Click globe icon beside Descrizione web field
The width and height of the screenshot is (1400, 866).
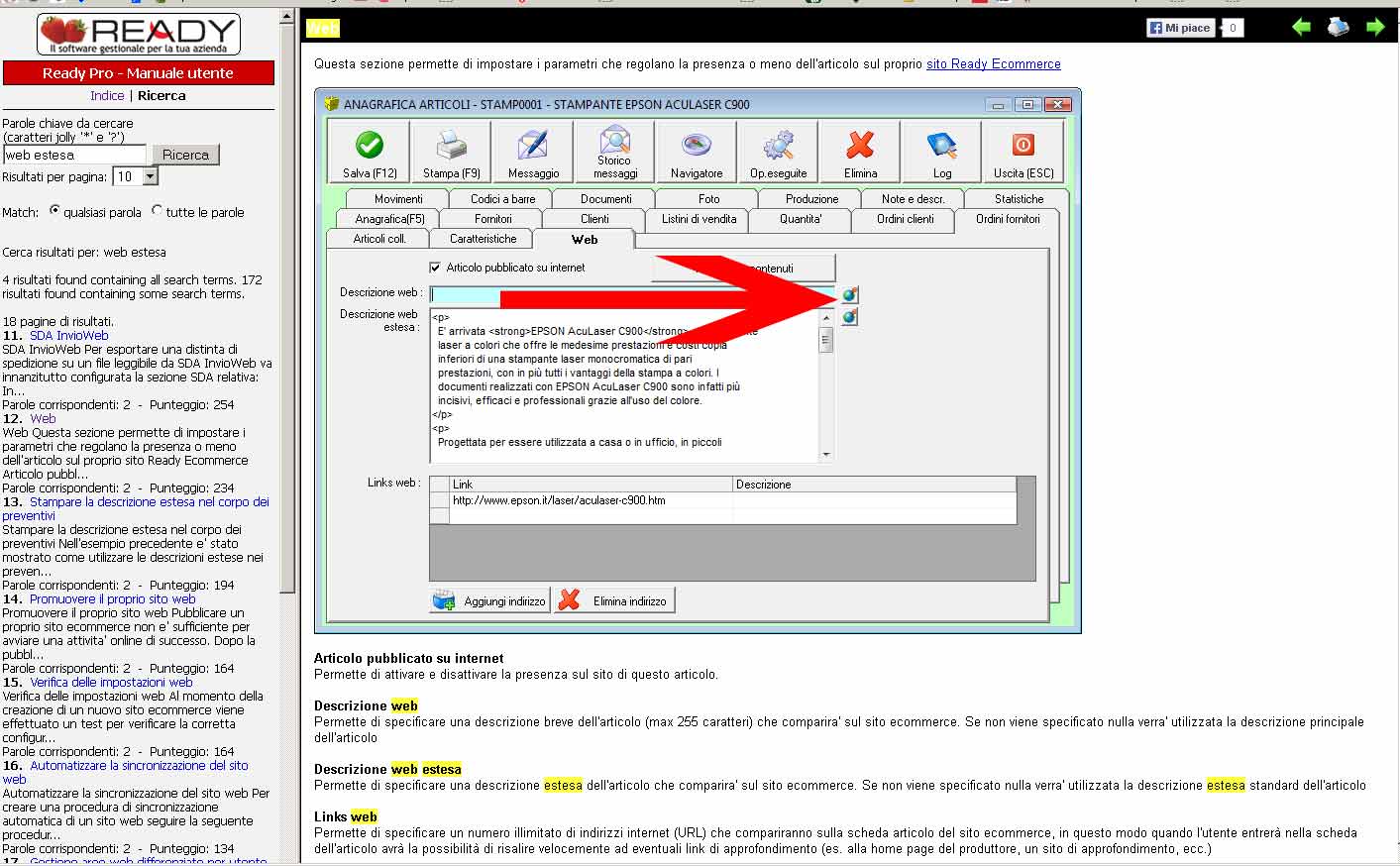(x=849, y=294)
